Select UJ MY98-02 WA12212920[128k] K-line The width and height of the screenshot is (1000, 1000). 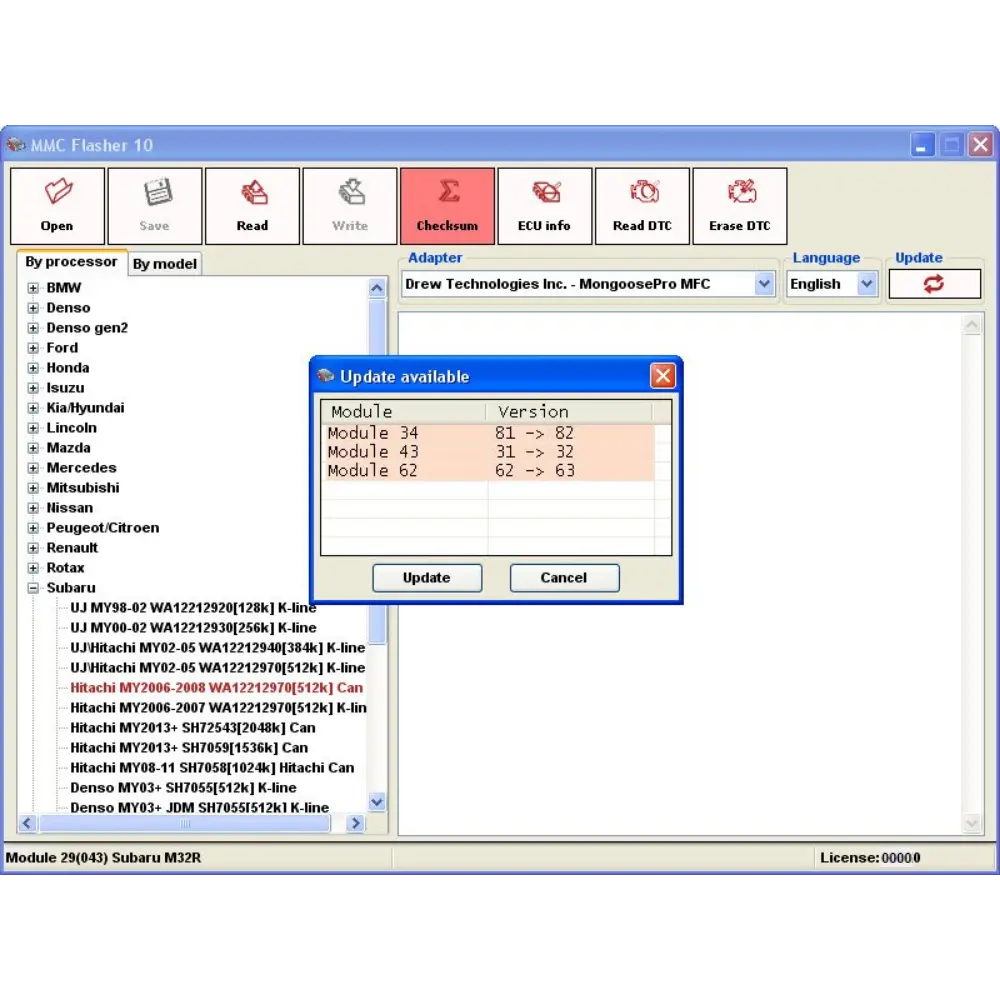point(193,608)
